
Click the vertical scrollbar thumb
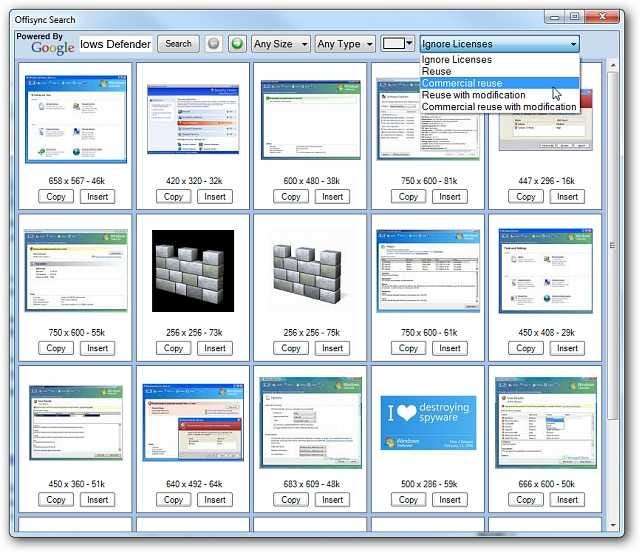pos(613,245)
